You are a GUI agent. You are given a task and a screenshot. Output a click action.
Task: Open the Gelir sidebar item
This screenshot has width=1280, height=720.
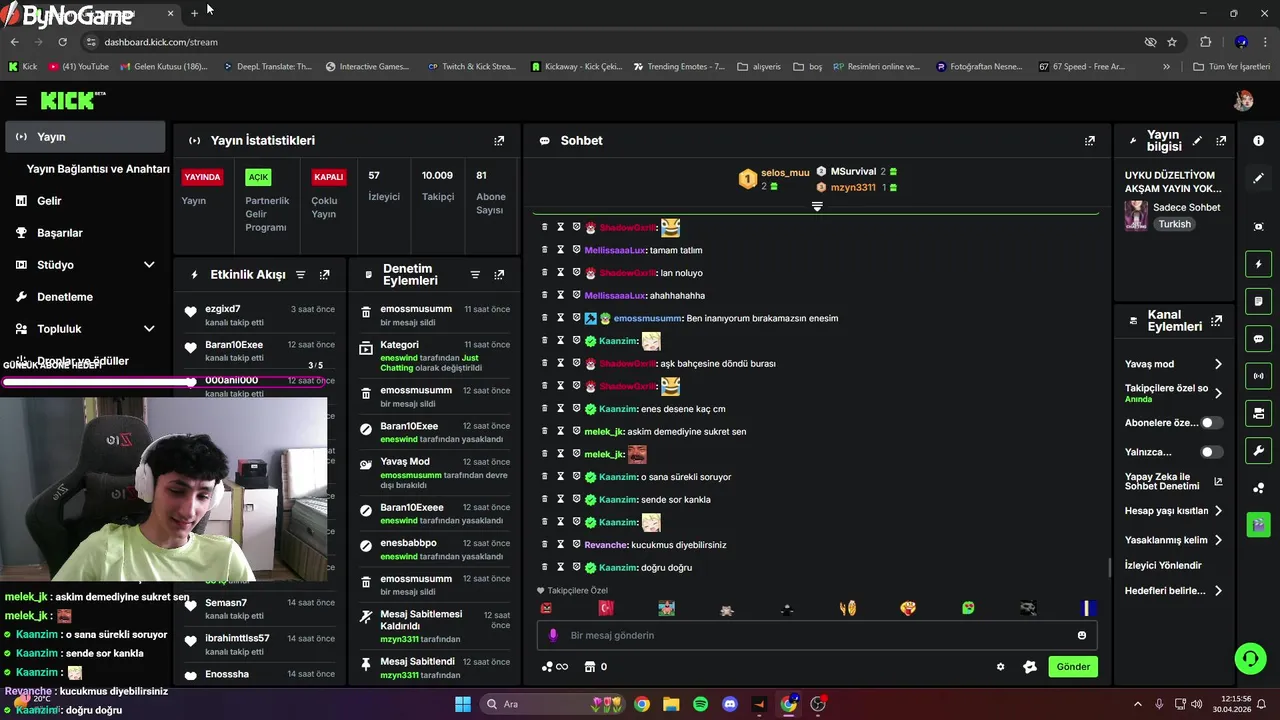(84, 201)
